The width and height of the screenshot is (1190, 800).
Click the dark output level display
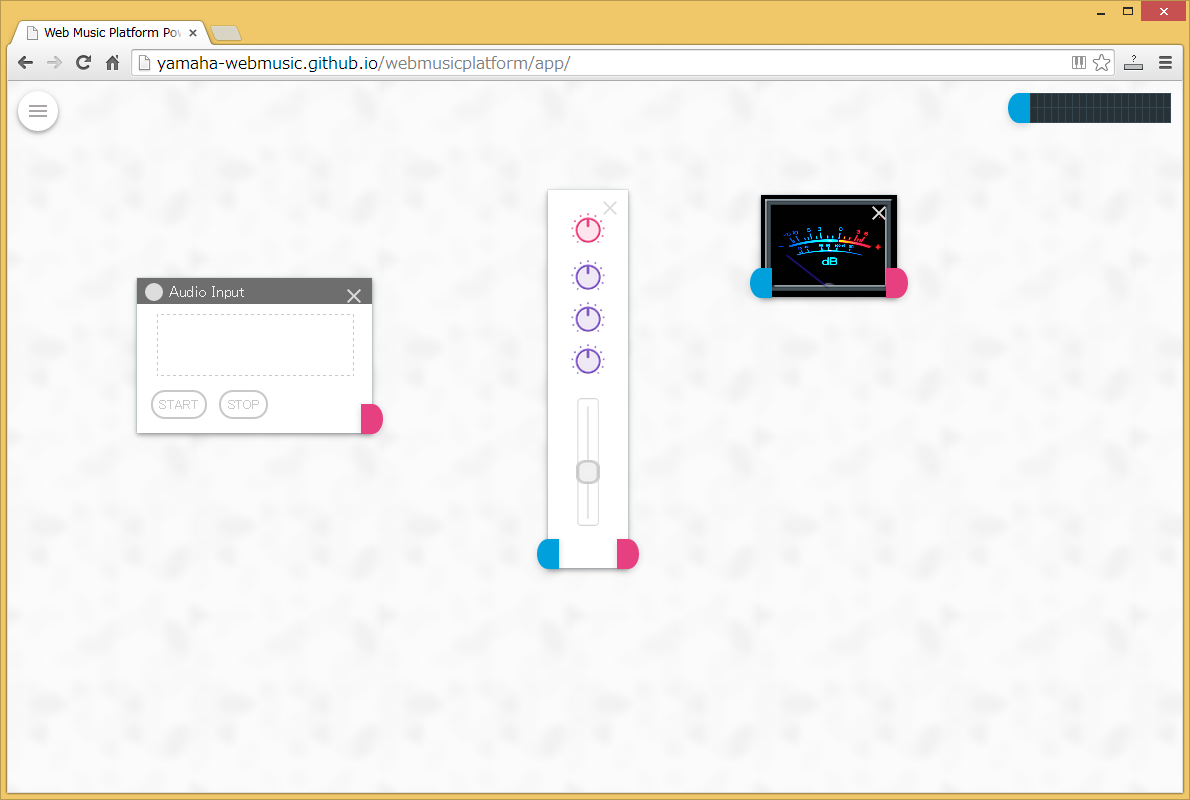coord(1100,108)
